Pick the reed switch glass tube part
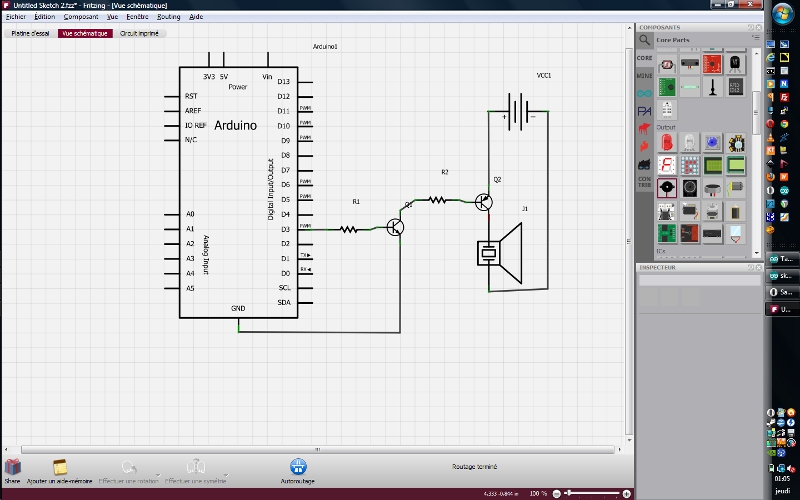The image size is (800, 500). pos(690,87)
